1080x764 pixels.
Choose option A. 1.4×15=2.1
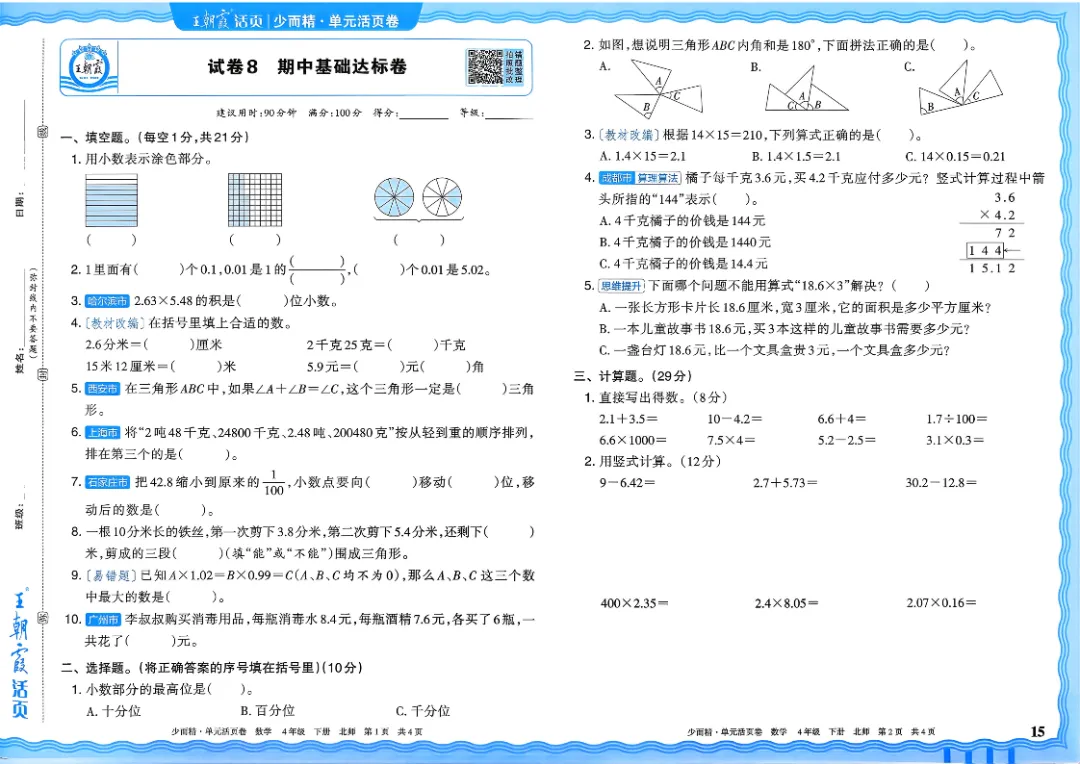tap(643, 156)
